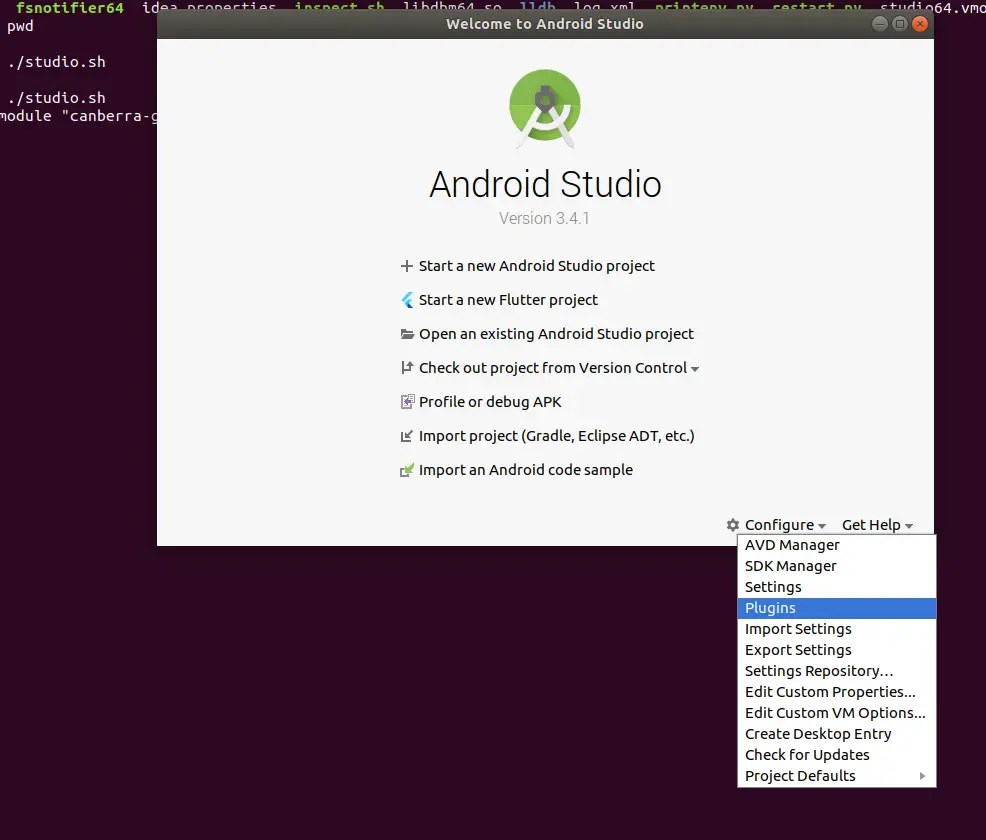
Task: Open the SDK Manager
Action: 790,565
